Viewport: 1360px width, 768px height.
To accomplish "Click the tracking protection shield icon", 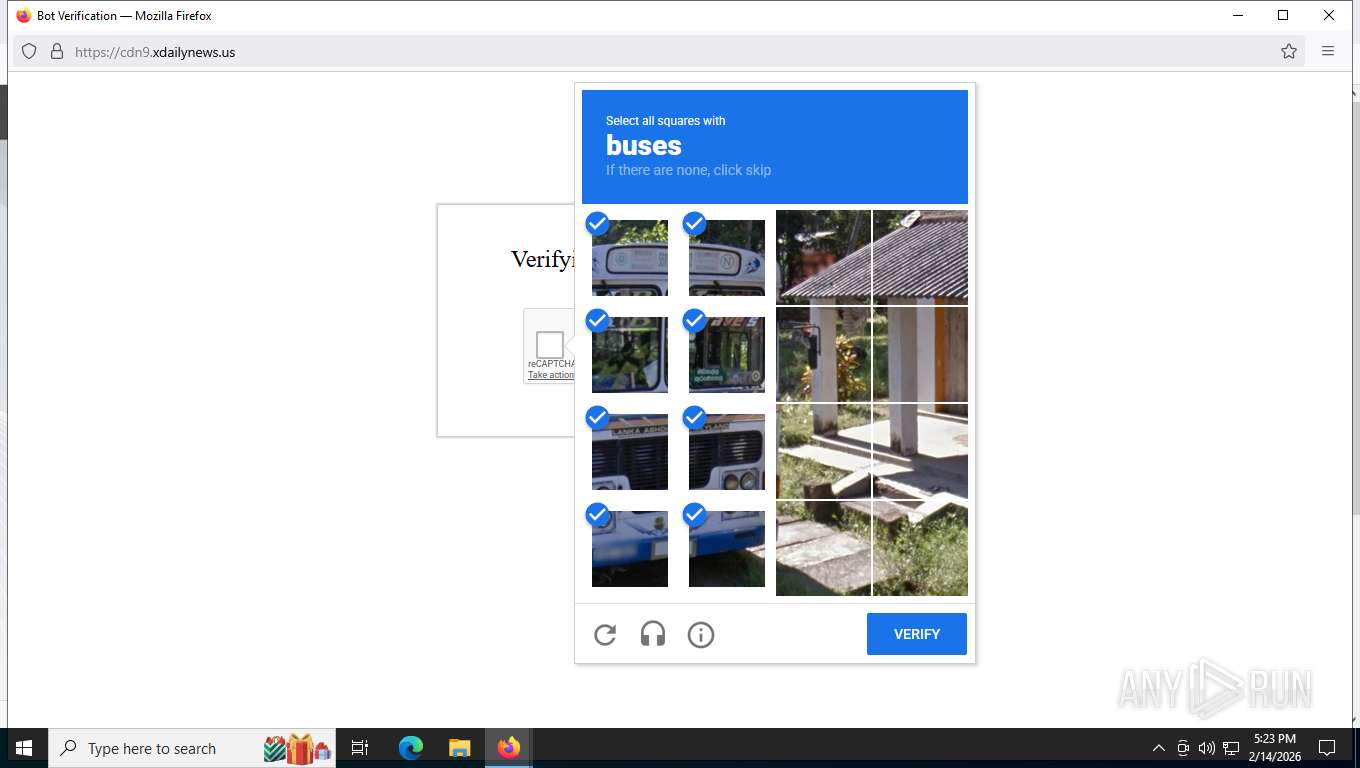I will (x=29, y=51).
